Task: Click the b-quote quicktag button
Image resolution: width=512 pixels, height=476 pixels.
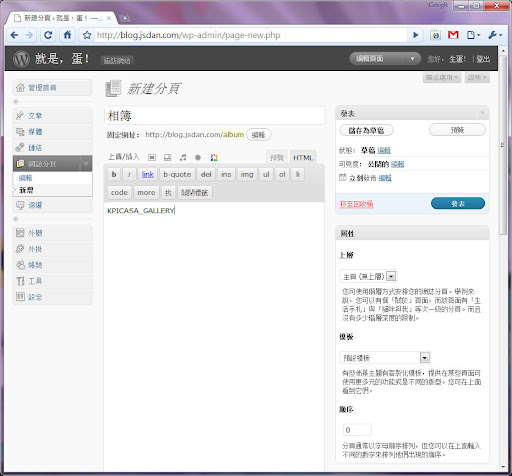Action: click(177, 174)
